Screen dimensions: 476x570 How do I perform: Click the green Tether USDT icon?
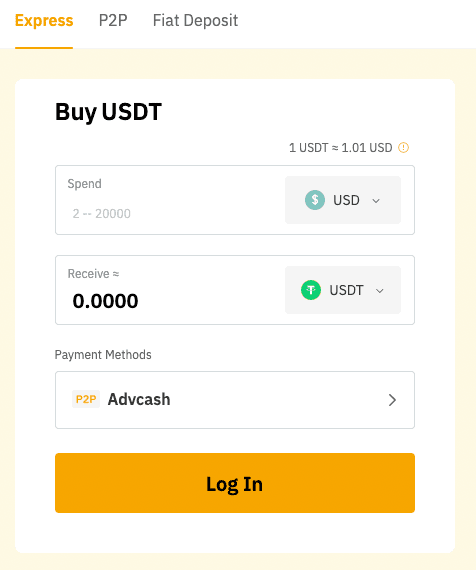coord(311,290)
